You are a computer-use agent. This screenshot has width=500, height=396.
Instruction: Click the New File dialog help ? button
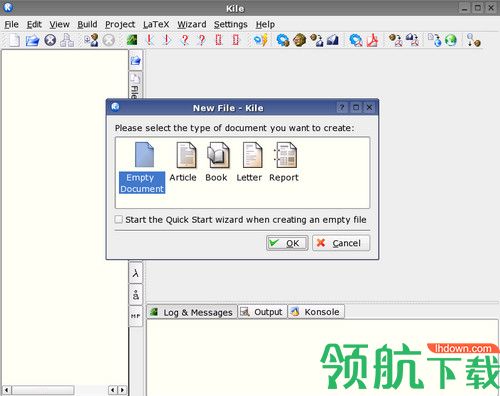point(342,107)
